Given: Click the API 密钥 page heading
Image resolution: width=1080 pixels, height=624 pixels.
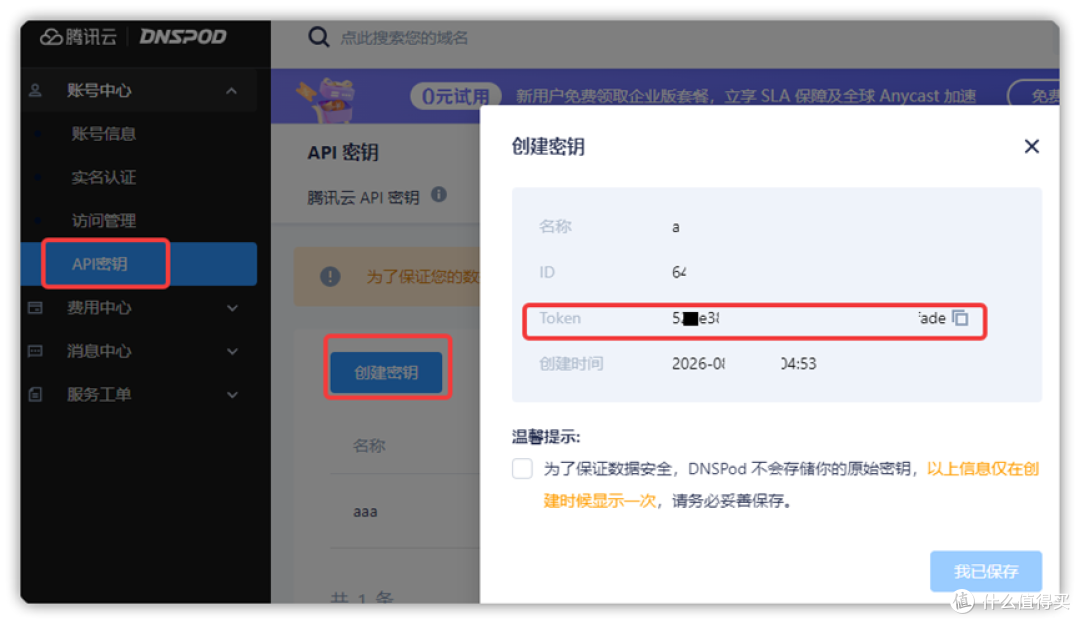Looking at the screenshot, I should [x=343, y=152].
